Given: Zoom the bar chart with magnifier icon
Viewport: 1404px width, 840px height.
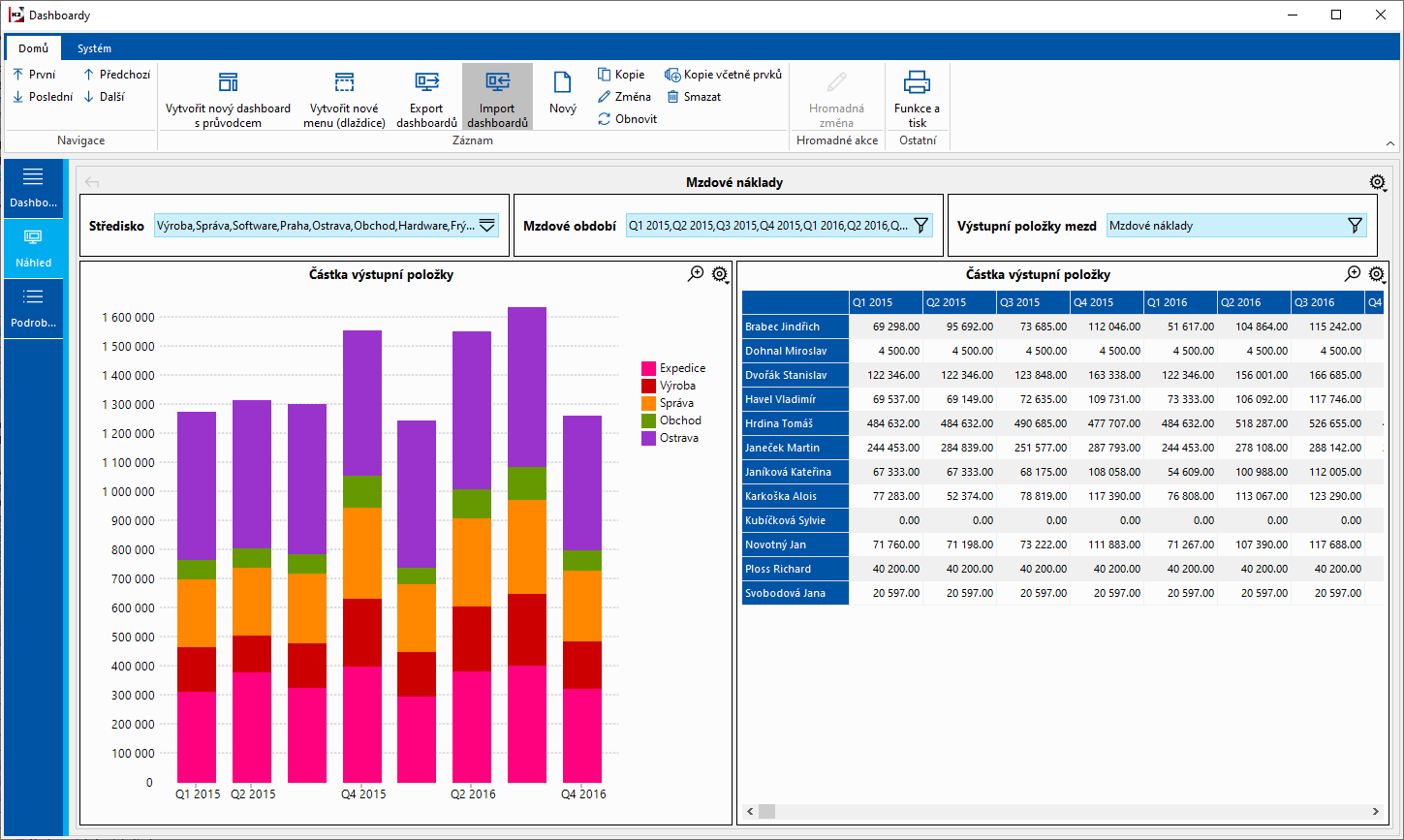Looking at the screenshot, I should pos(696,274).
